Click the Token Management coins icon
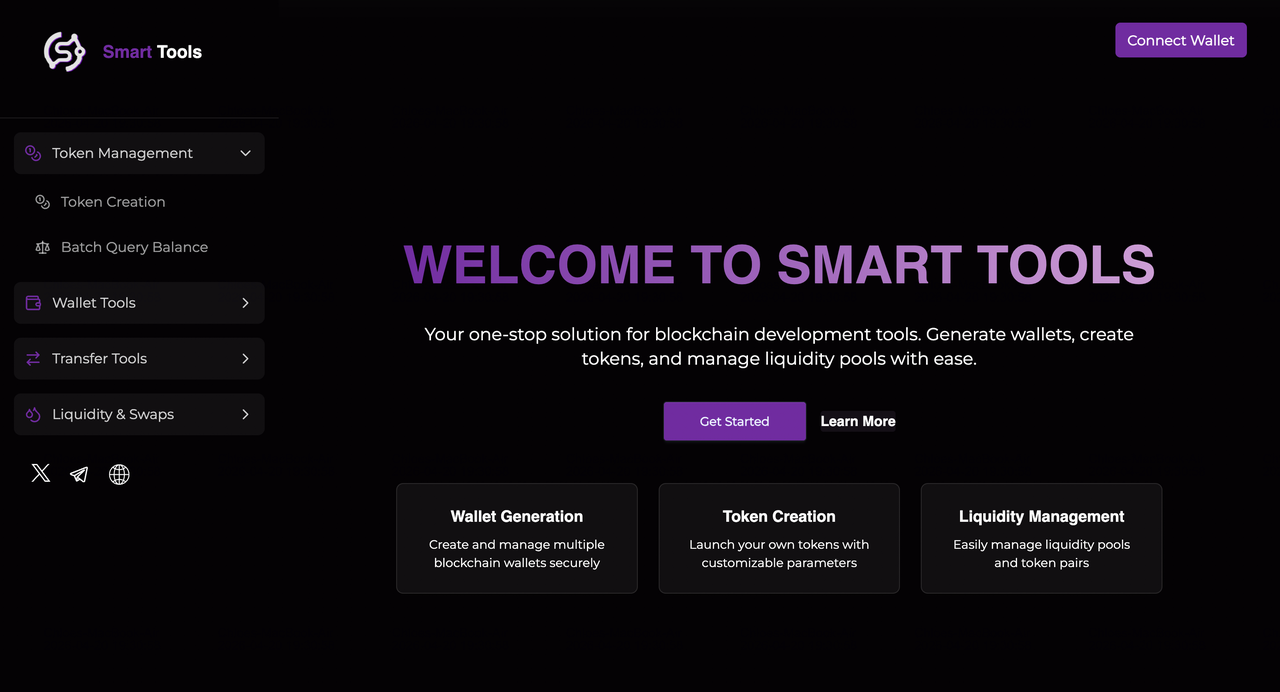Viewport: 1280px width, 692px height. pyautogui.click(x=33, y=153)
